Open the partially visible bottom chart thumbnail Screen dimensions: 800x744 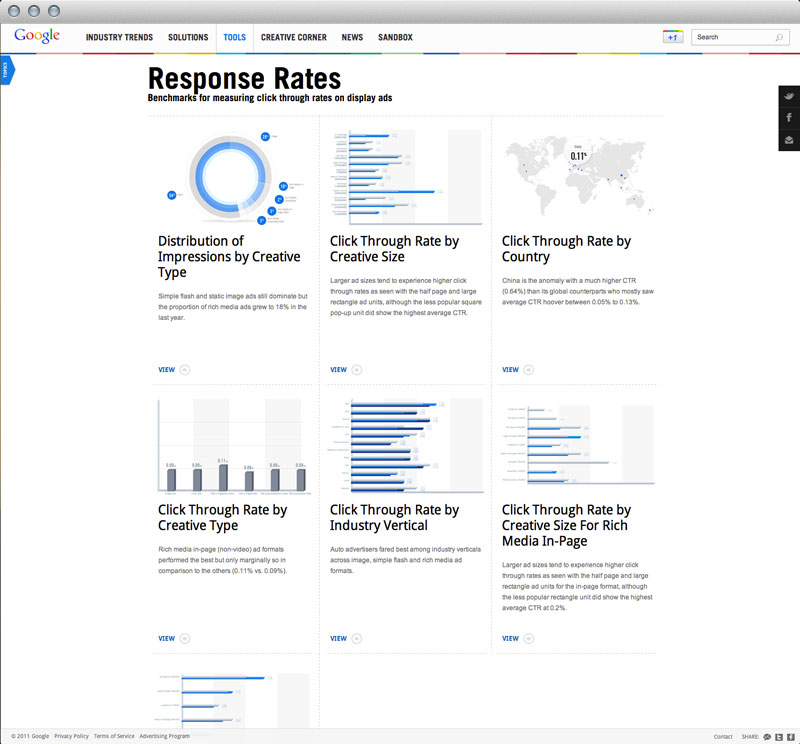[x=233, y=700]
